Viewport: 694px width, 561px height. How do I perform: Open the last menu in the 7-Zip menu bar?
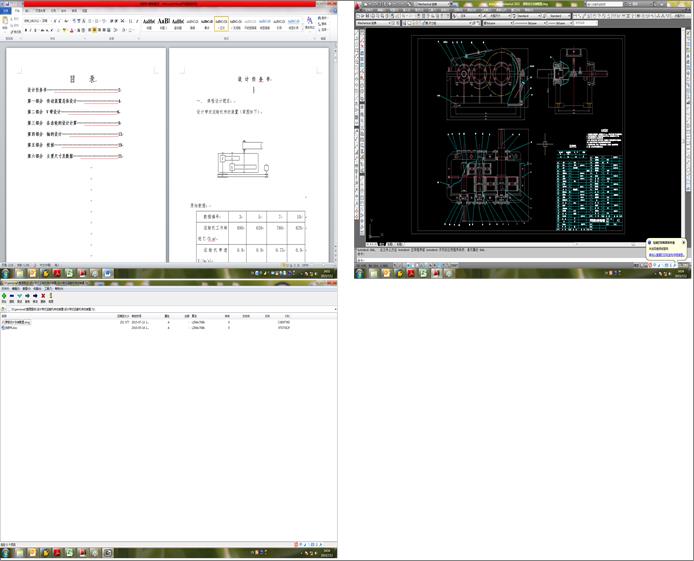pos(58,288)
